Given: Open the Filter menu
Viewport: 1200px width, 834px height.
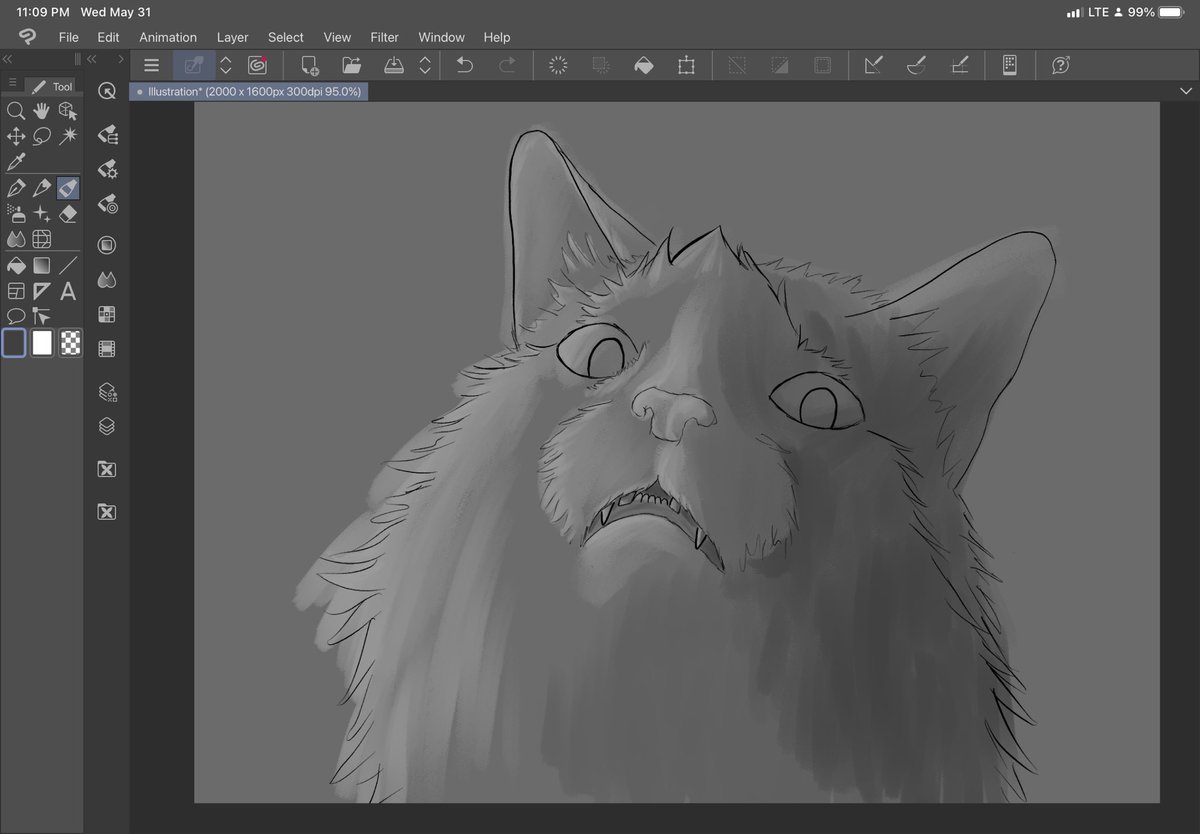Looking at the screenshot, I should pyautogui.click(x=385, y=37).
